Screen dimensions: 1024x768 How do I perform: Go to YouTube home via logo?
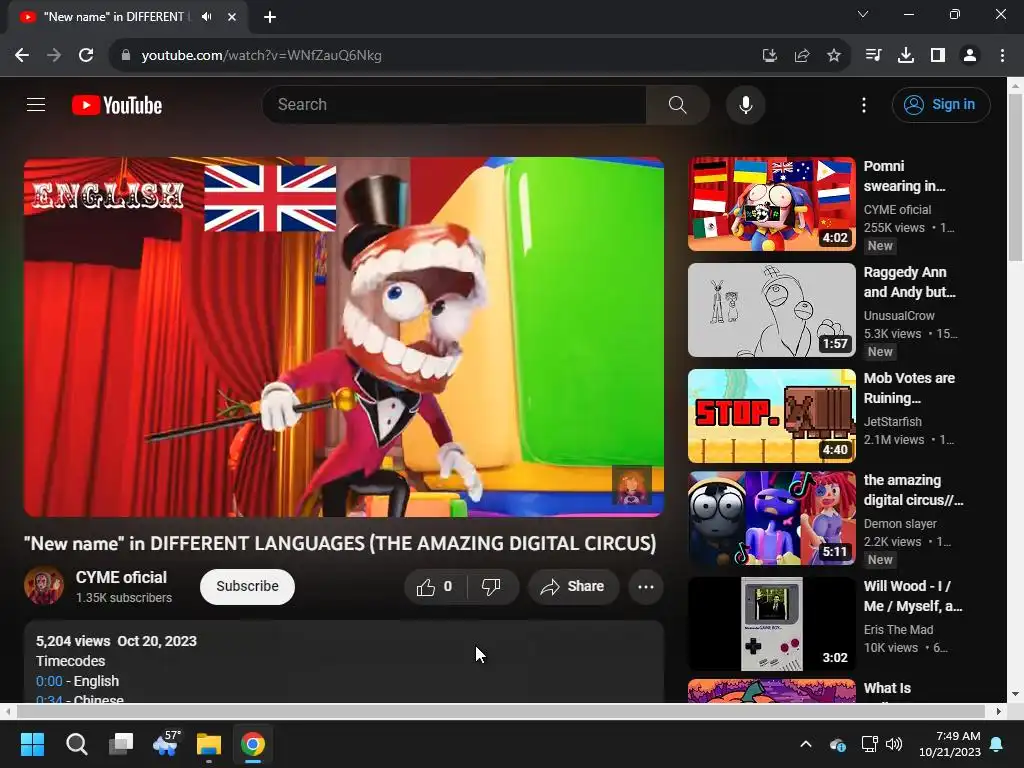point(117,105)
